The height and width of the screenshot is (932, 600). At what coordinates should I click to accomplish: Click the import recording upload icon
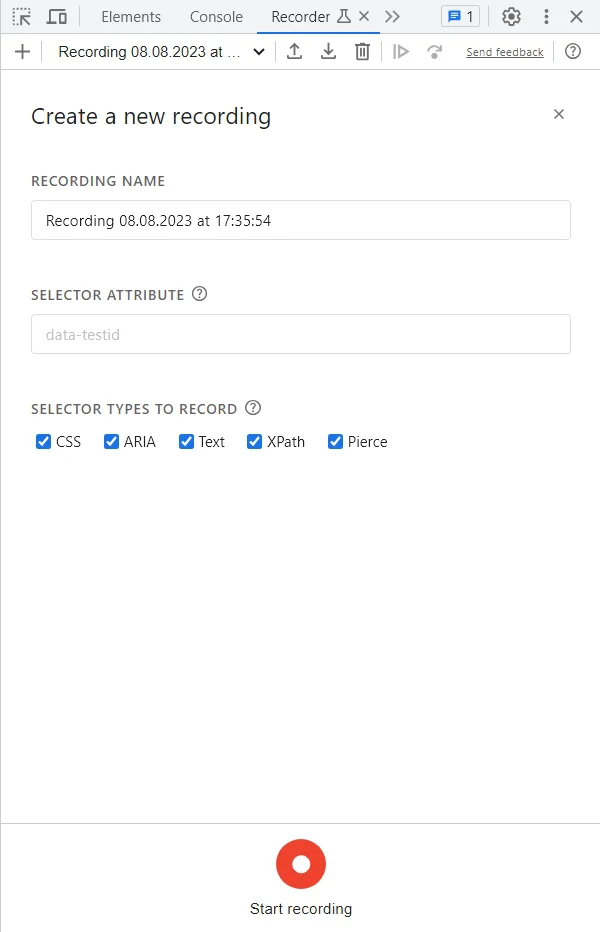pos(294,52)
